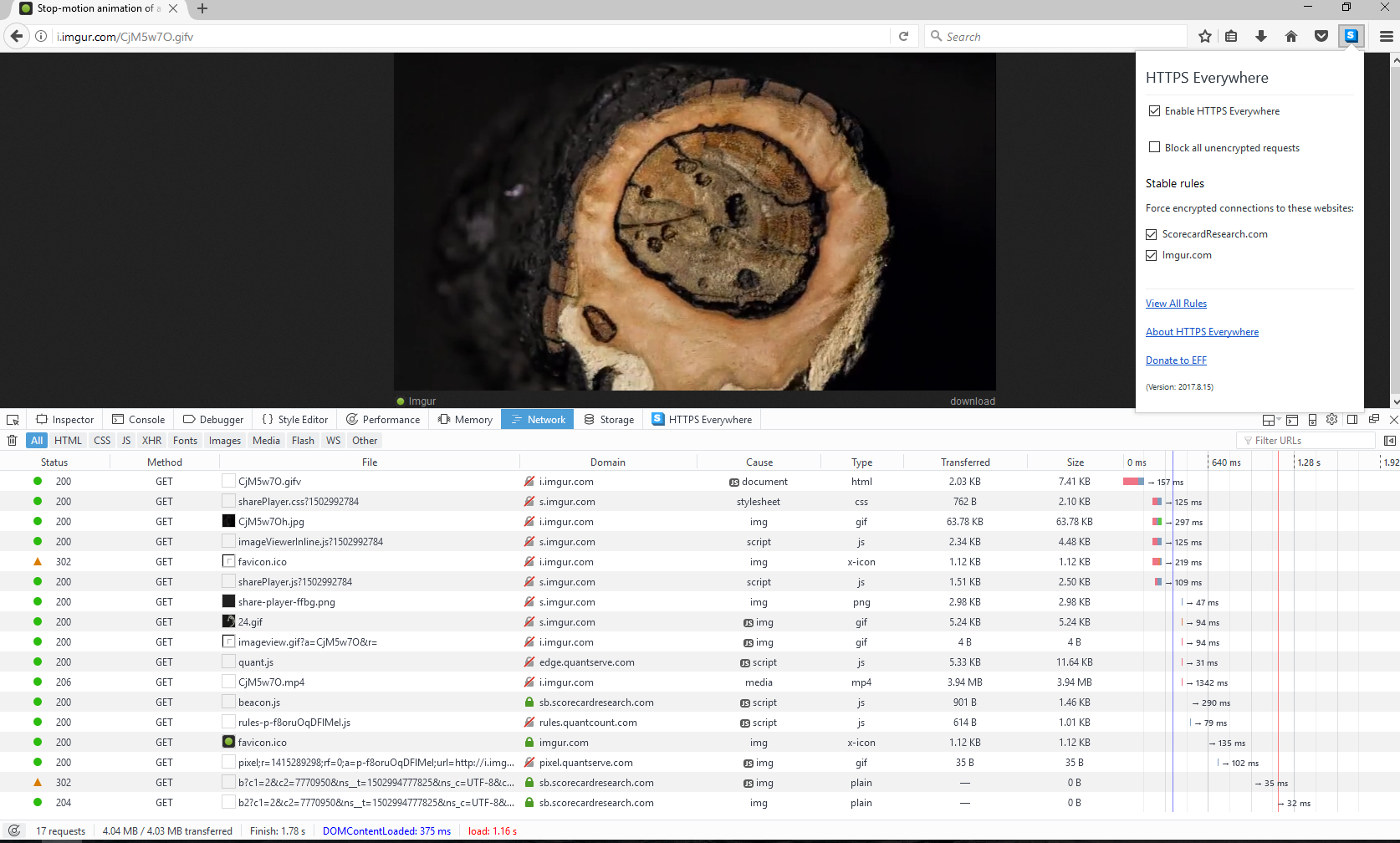The height and width of the screenshot is (843, 1400).
Task: Open the Pocket toolbar icon
Action: coord(1321,36)
